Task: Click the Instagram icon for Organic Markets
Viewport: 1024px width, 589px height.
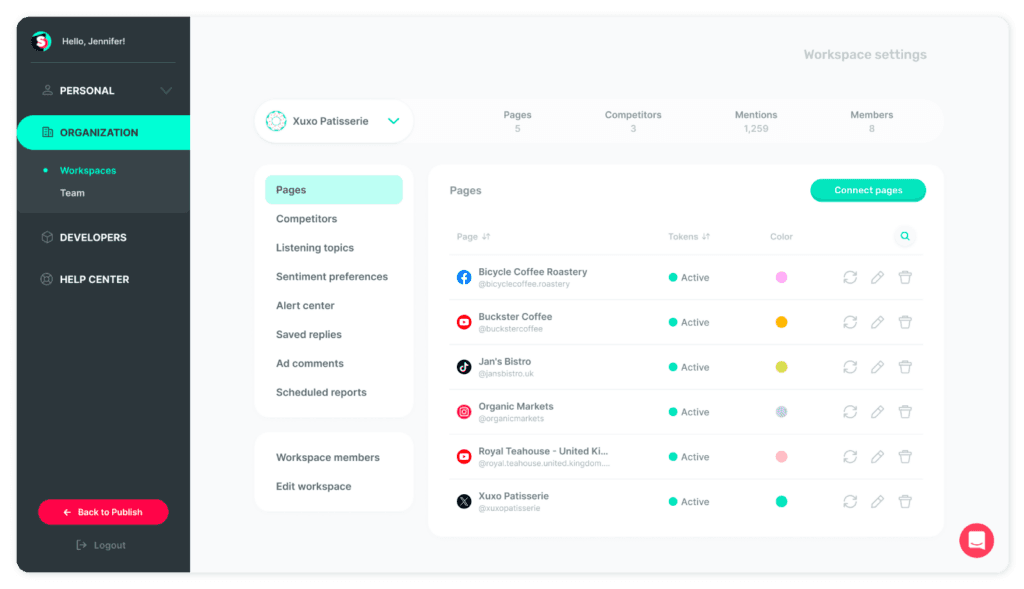Action: tap(464, 412)
